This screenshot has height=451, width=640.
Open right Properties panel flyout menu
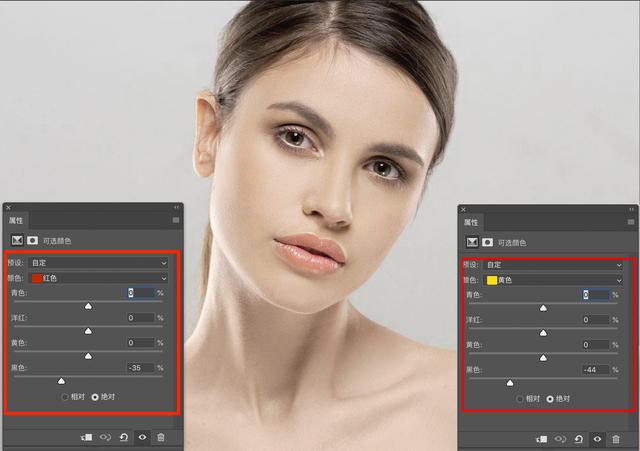point(631,221)
